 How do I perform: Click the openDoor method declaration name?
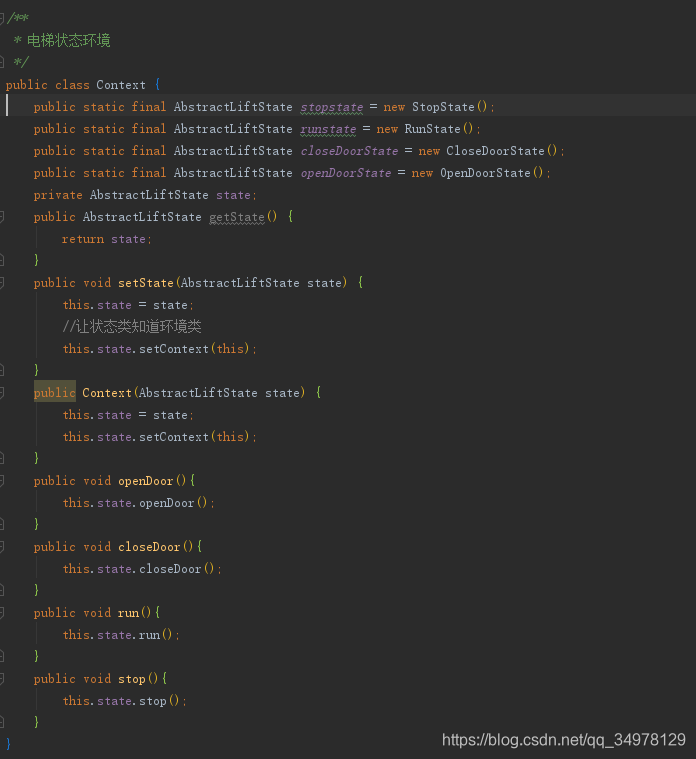(146, 481)
